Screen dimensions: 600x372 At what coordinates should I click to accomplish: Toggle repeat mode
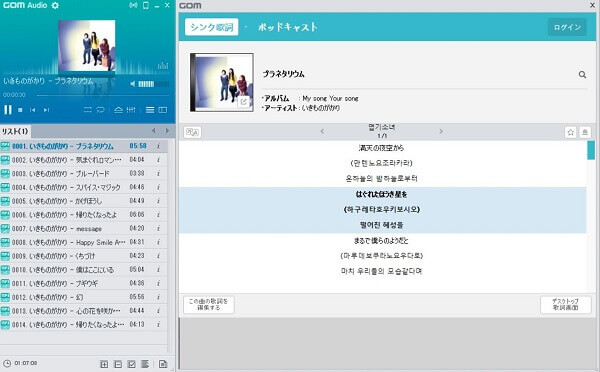tap(101, 110)
